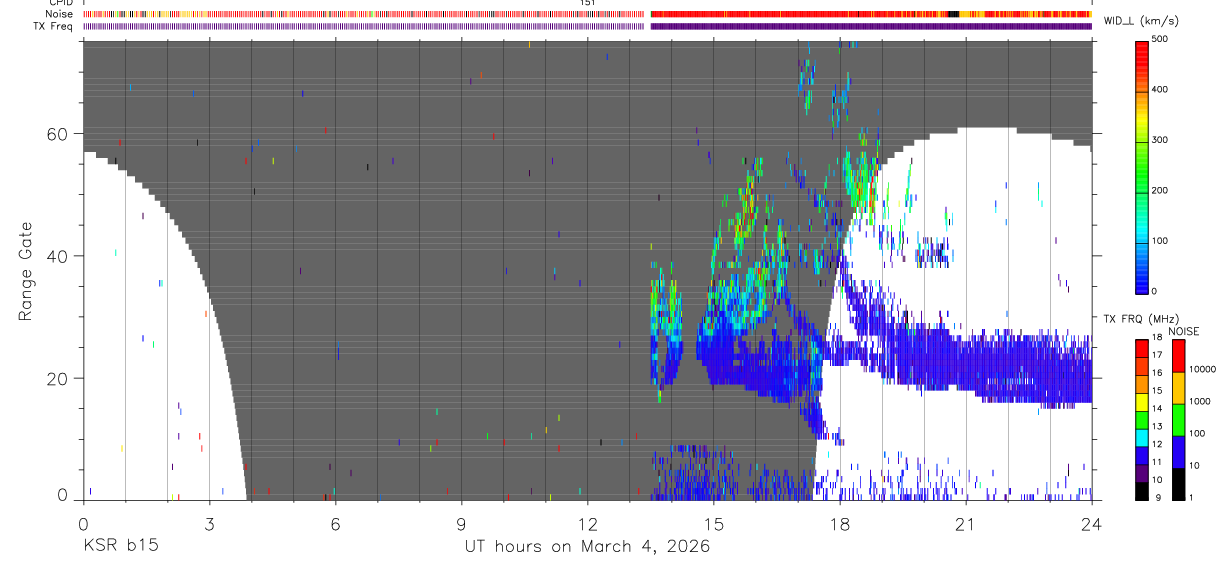The width and height of the screenshot is (1228, 567).
Task: Pick the blue segment of NOISE legend
Action: [x=1178, y=450]
